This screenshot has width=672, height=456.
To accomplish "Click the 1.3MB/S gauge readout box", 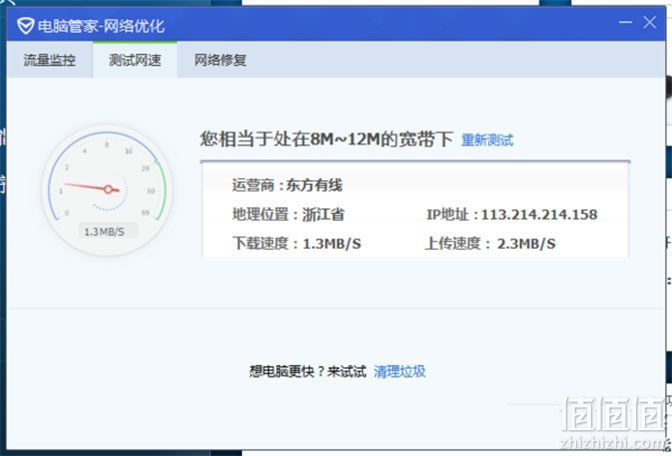I will click(x=108, y=231).
